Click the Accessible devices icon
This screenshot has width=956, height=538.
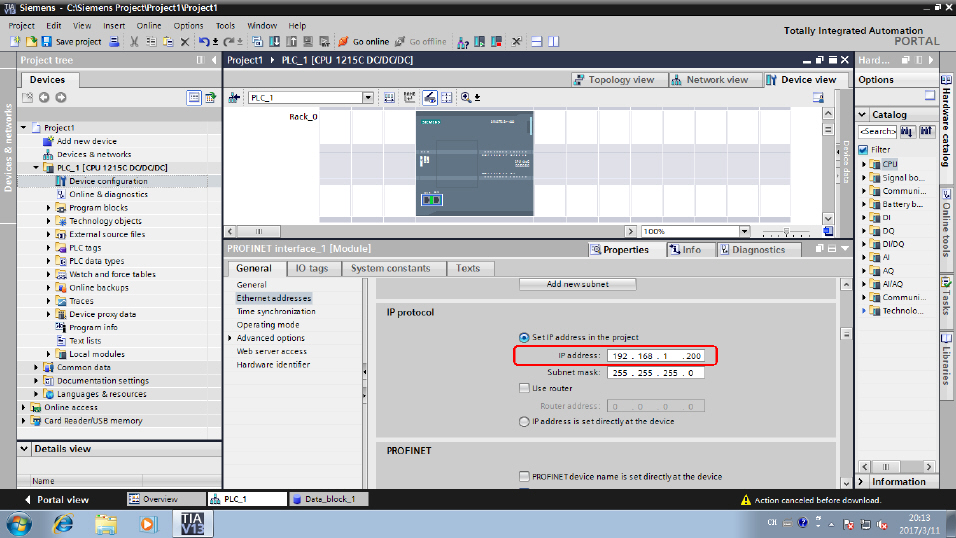[x=463, y=42]
